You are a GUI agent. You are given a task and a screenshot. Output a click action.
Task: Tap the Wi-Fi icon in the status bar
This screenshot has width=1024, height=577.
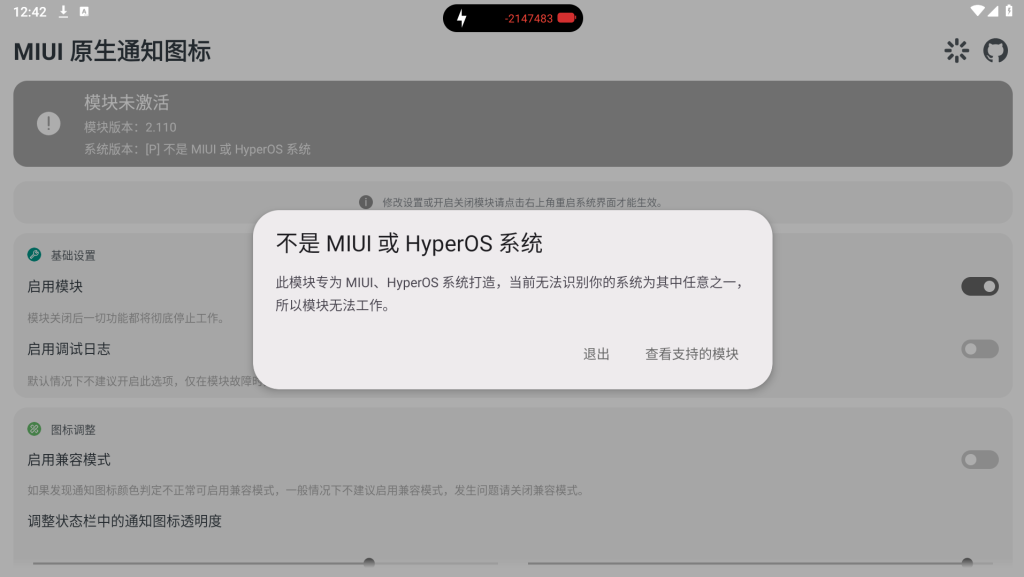click(x=976, y=11)
